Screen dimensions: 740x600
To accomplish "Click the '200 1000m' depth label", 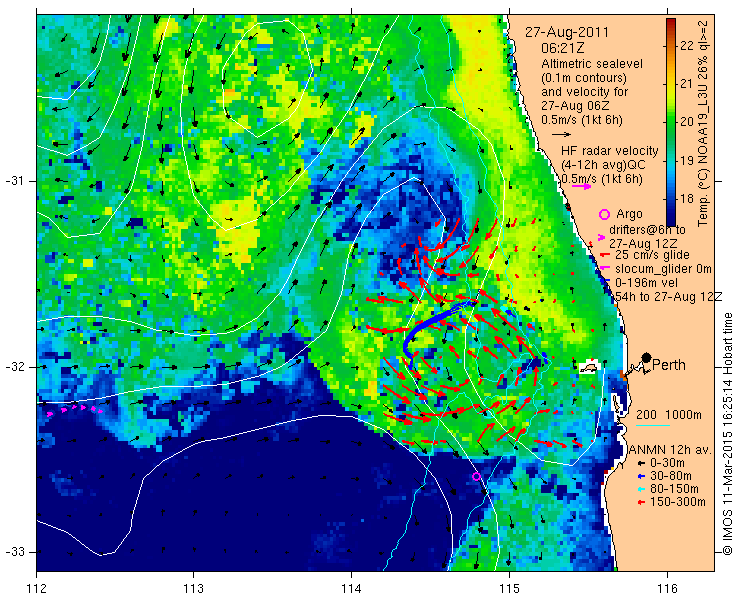I will (669, 415).
